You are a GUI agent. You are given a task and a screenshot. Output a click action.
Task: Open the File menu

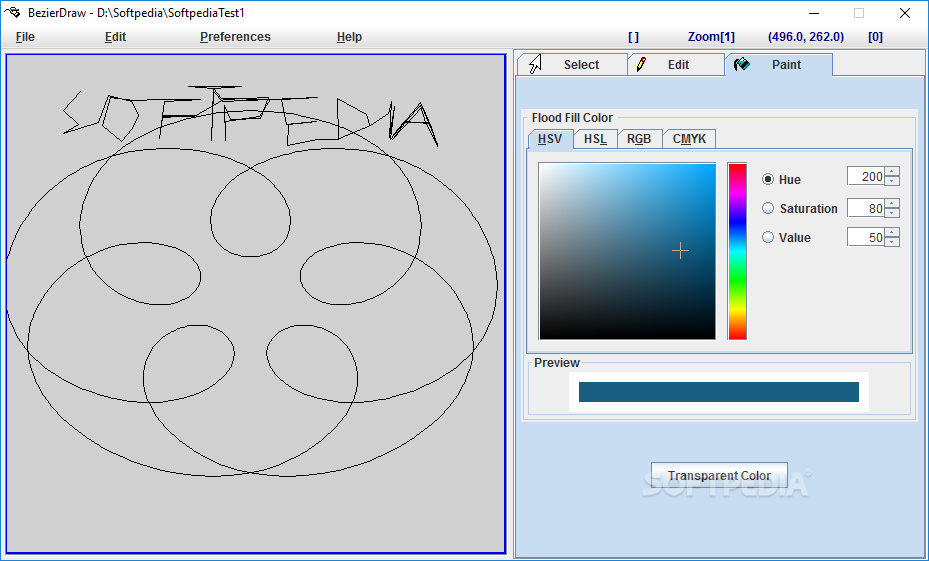(25, 37)
